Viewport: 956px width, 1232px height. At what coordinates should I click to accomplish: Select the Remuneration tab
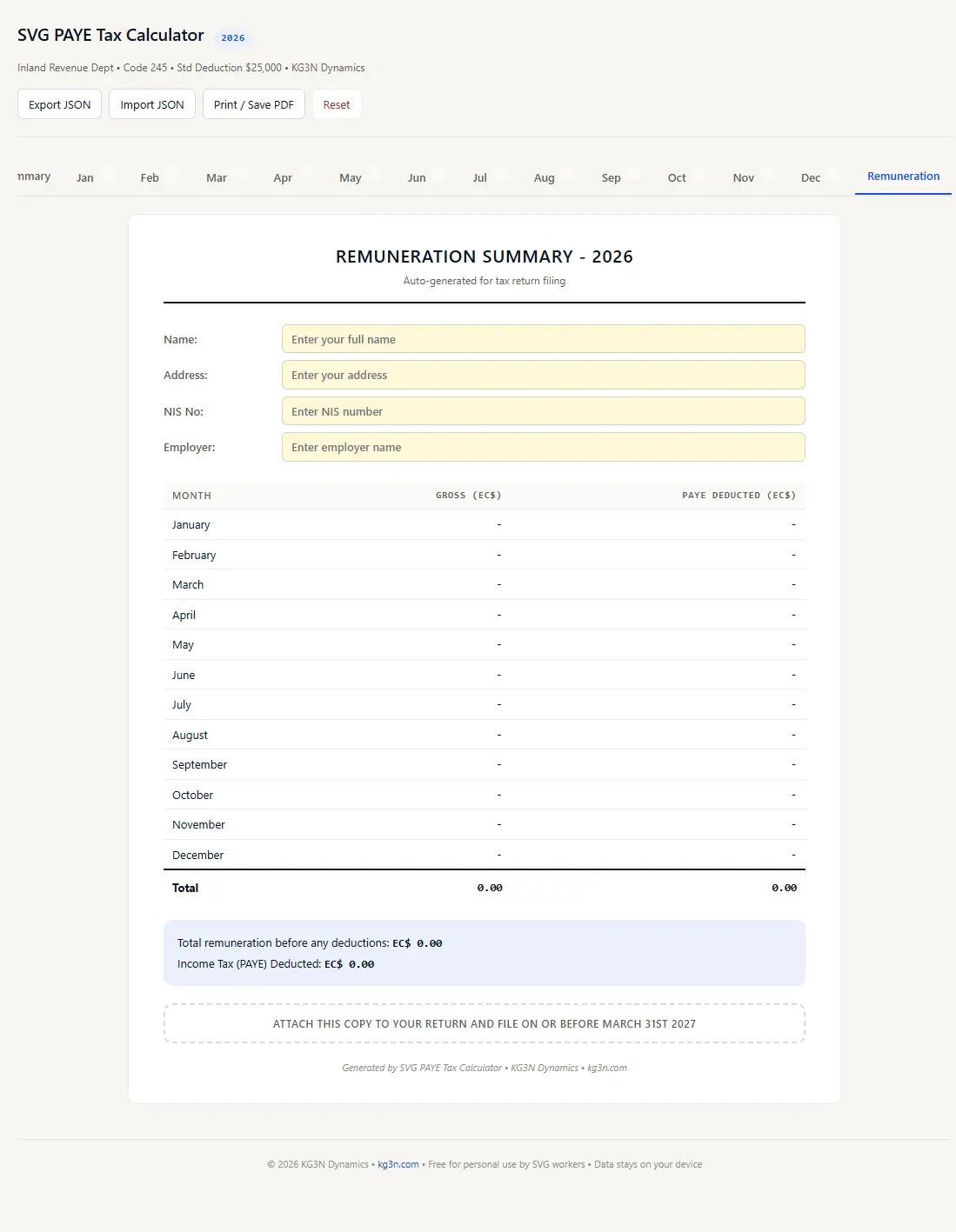point(903,176)
